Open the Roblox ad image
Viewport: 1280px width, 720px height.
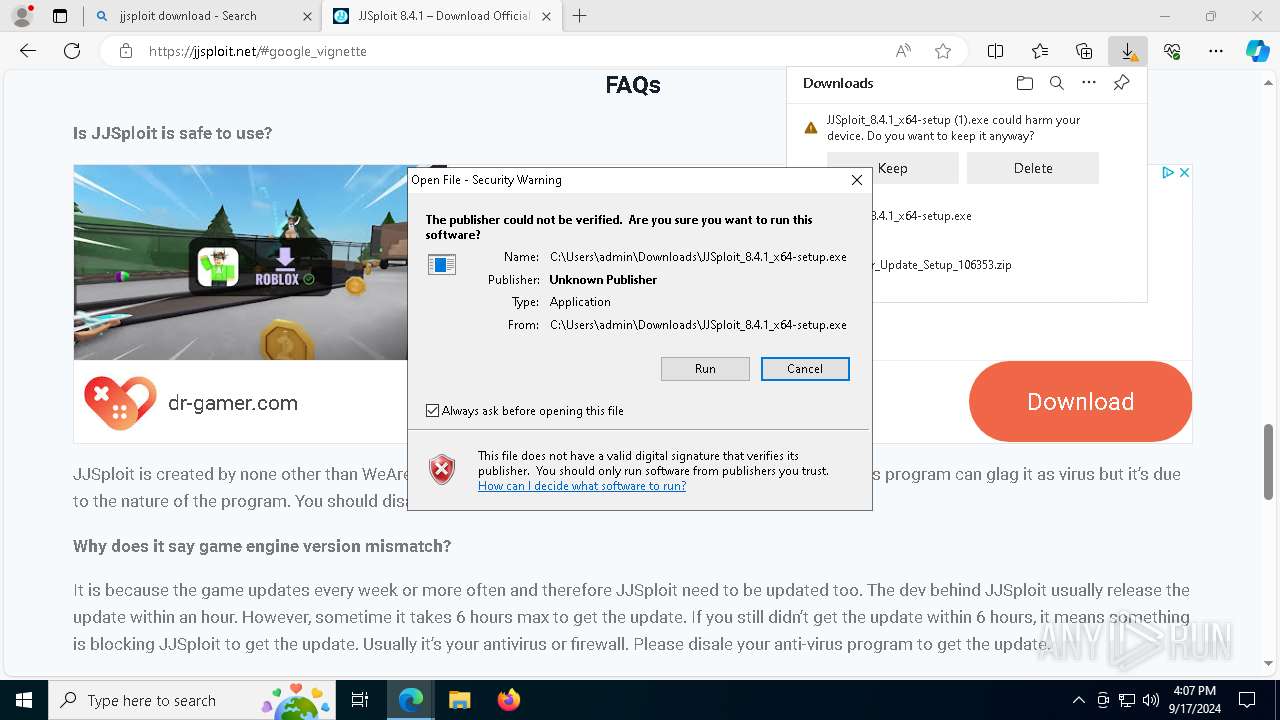(x=241, y=263)
